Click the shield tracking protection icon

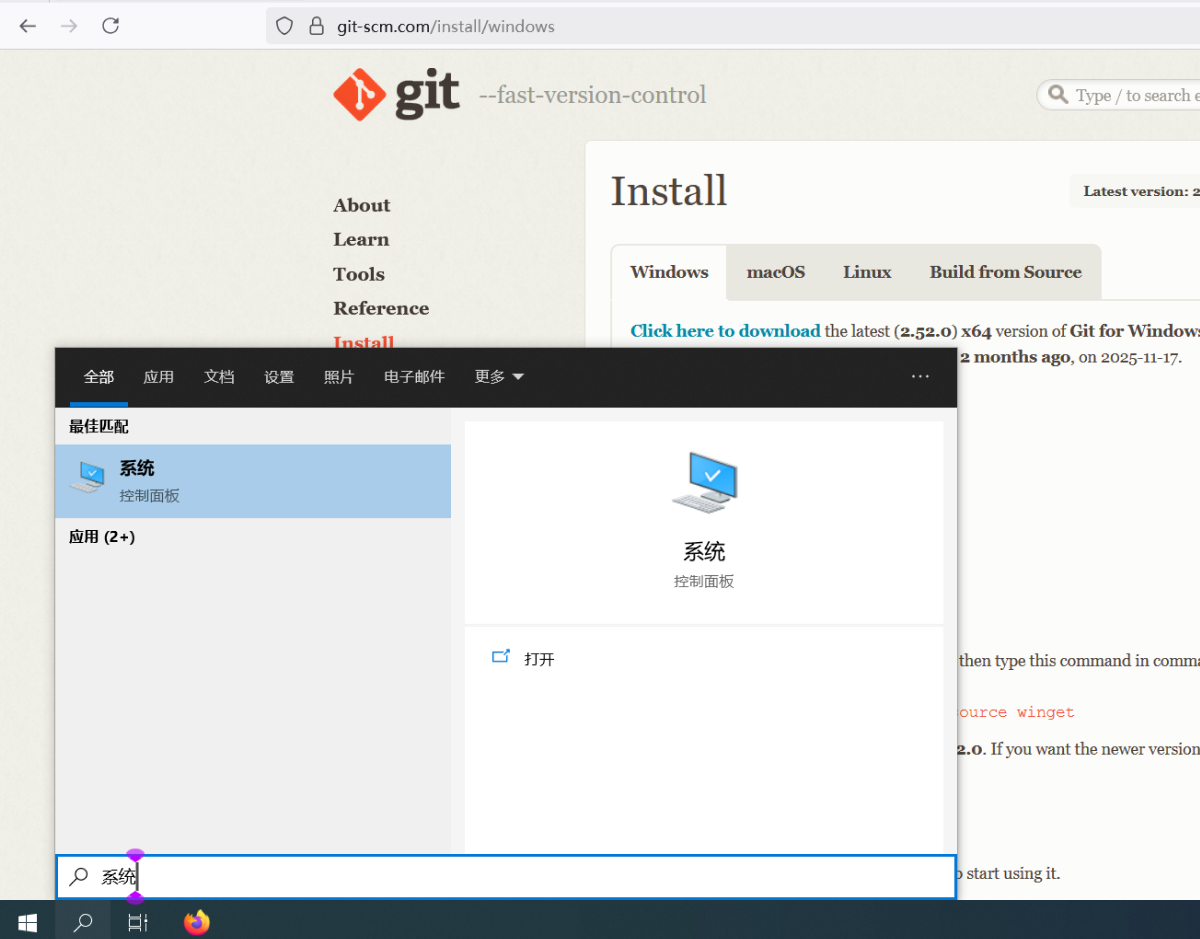pos(285,27)
